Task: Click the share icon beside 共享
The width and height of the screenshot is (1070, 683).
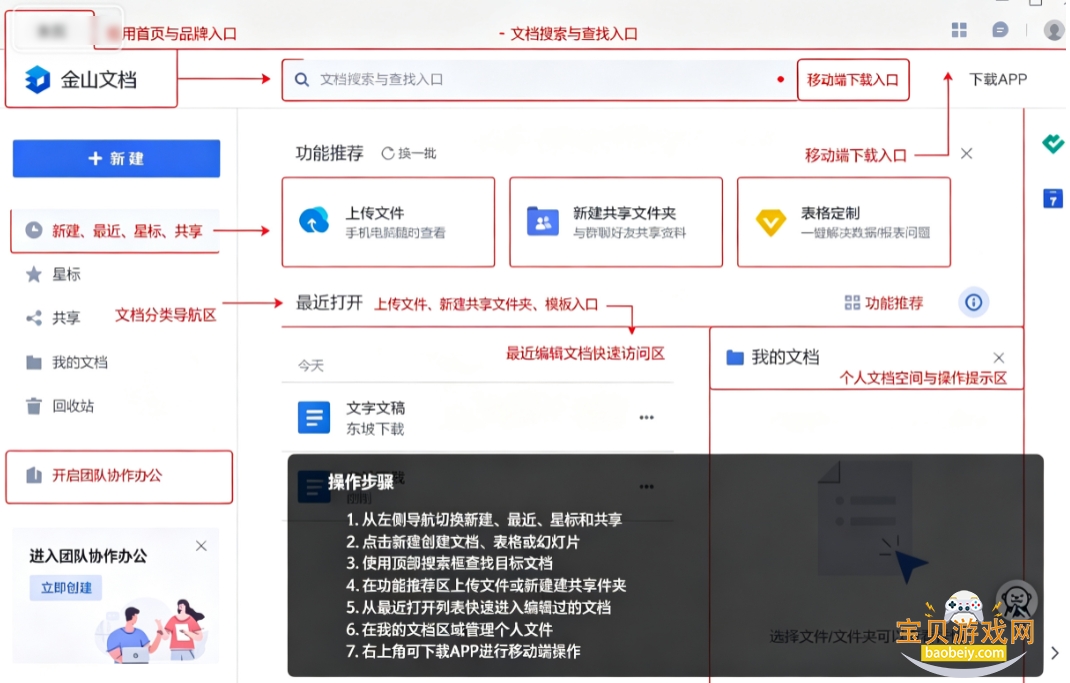Action: click(x=33, y=318)
